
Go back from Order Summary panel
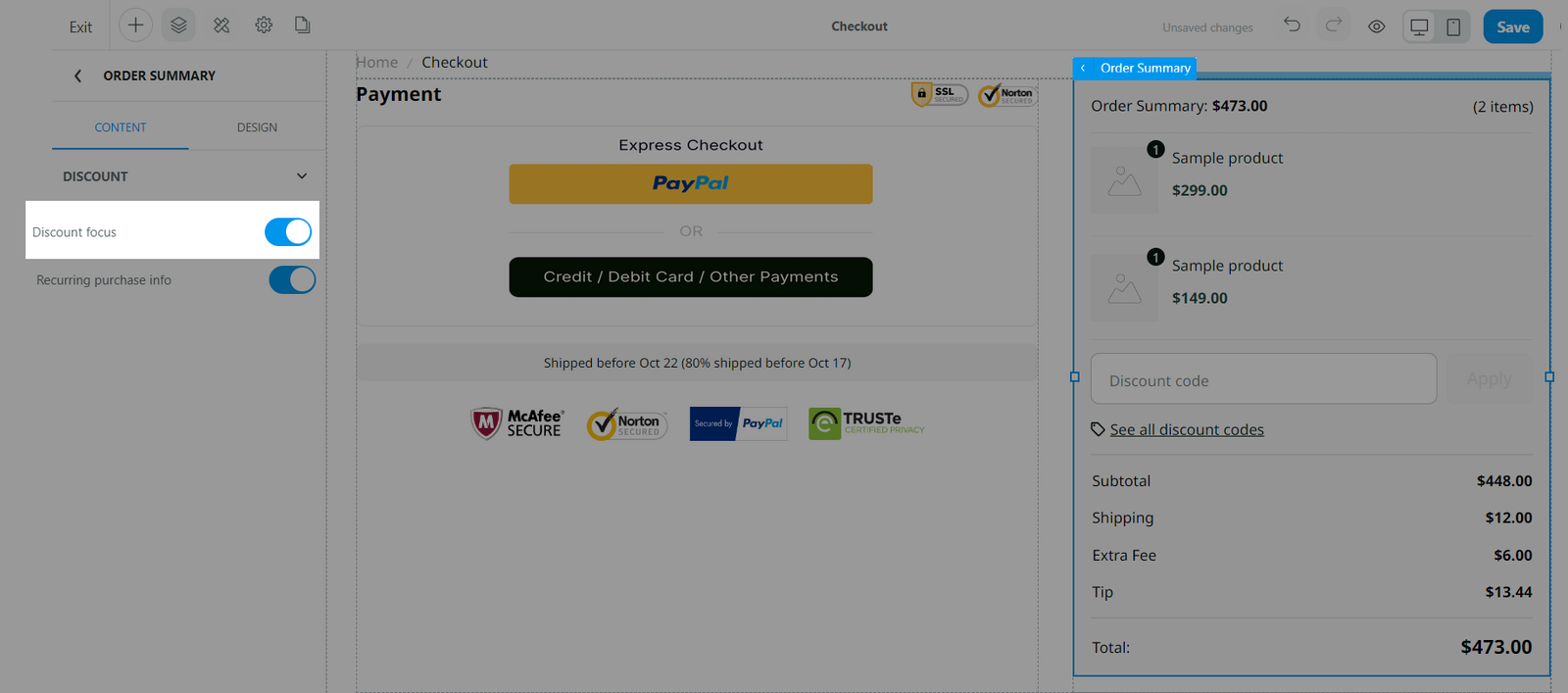click(78, 75)
